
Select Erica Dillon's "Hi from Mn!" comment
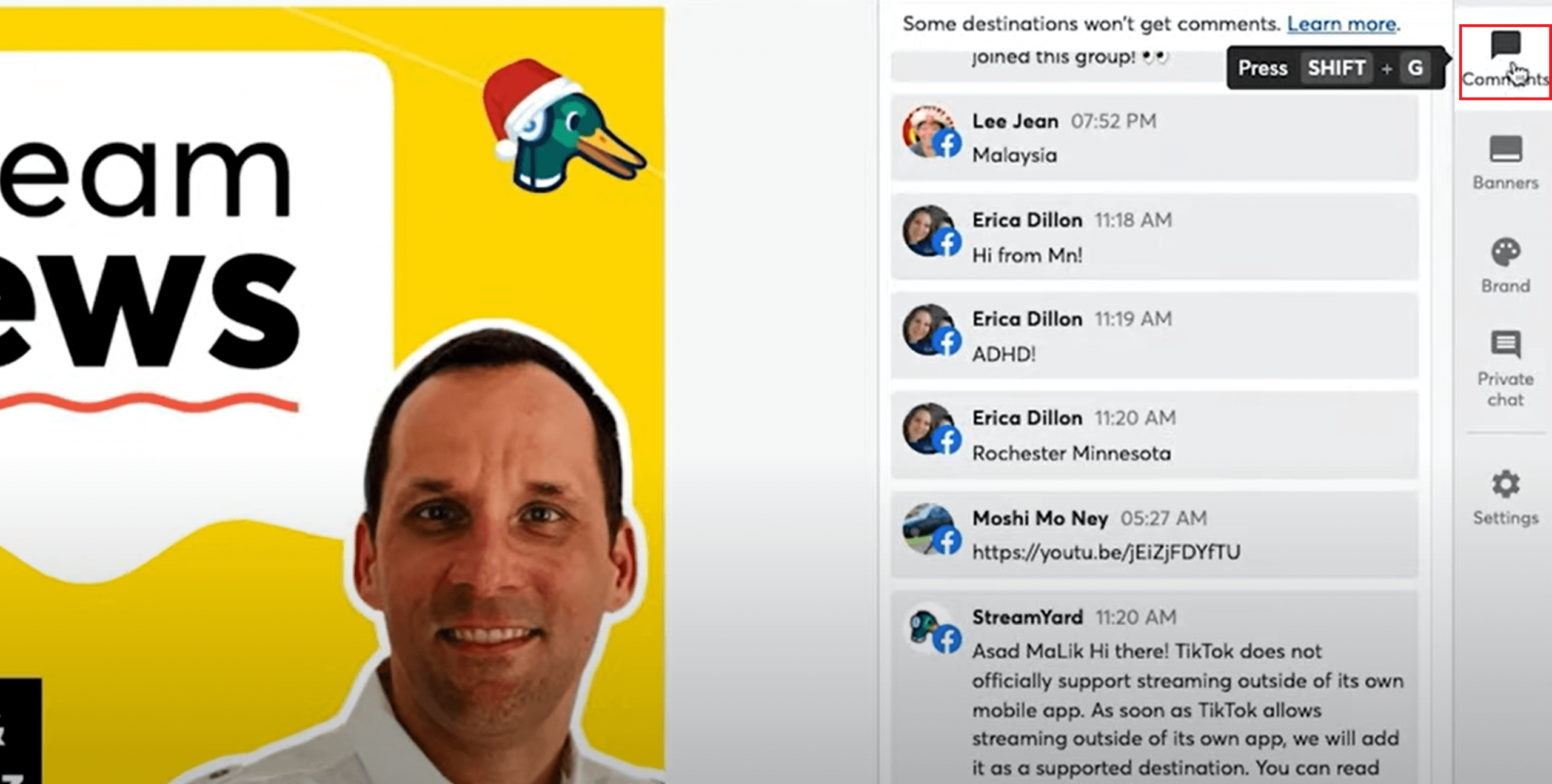tap(1154, 236)
